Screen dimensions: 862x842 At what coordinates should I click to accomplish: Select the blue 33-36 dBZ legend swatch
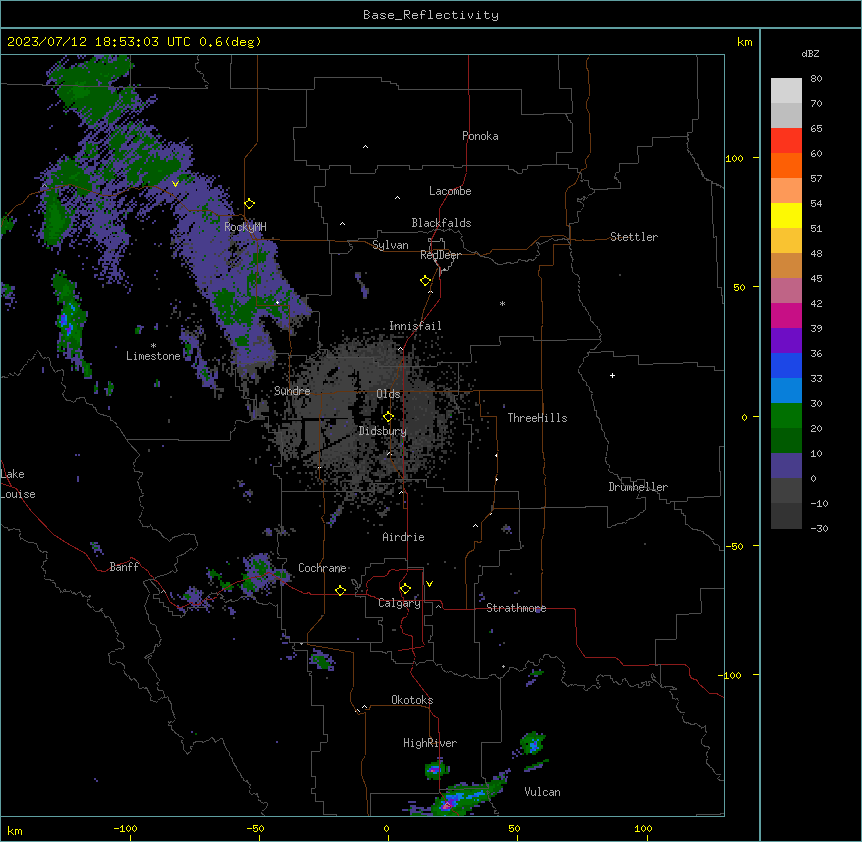click(x=786, y=365)
